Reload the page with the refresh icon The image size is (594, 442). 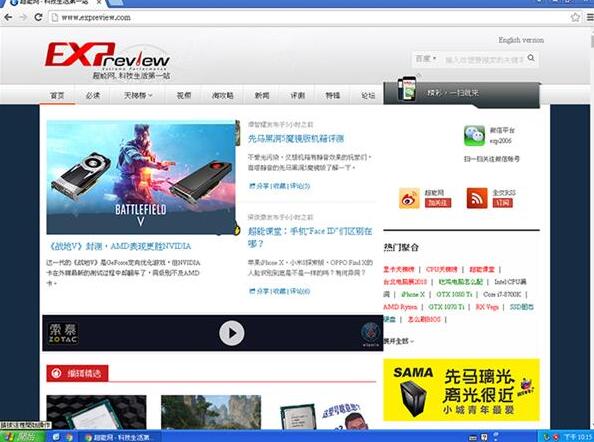coord(38,17)
